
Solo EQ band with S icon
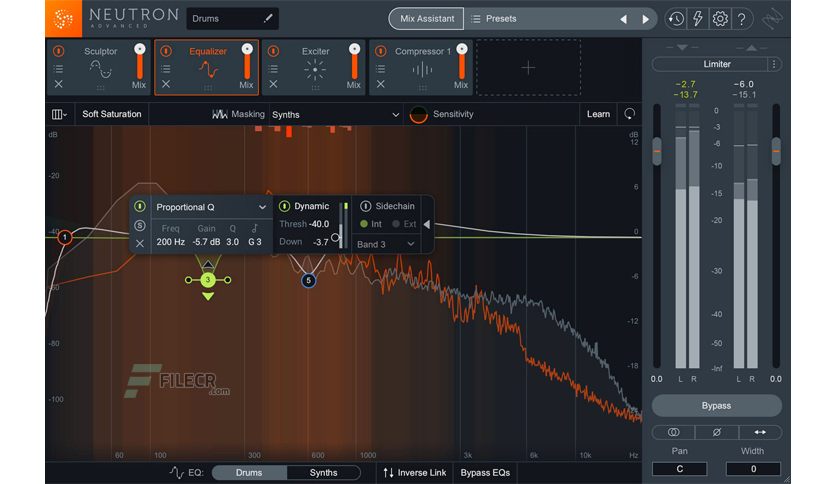[140, 225]
